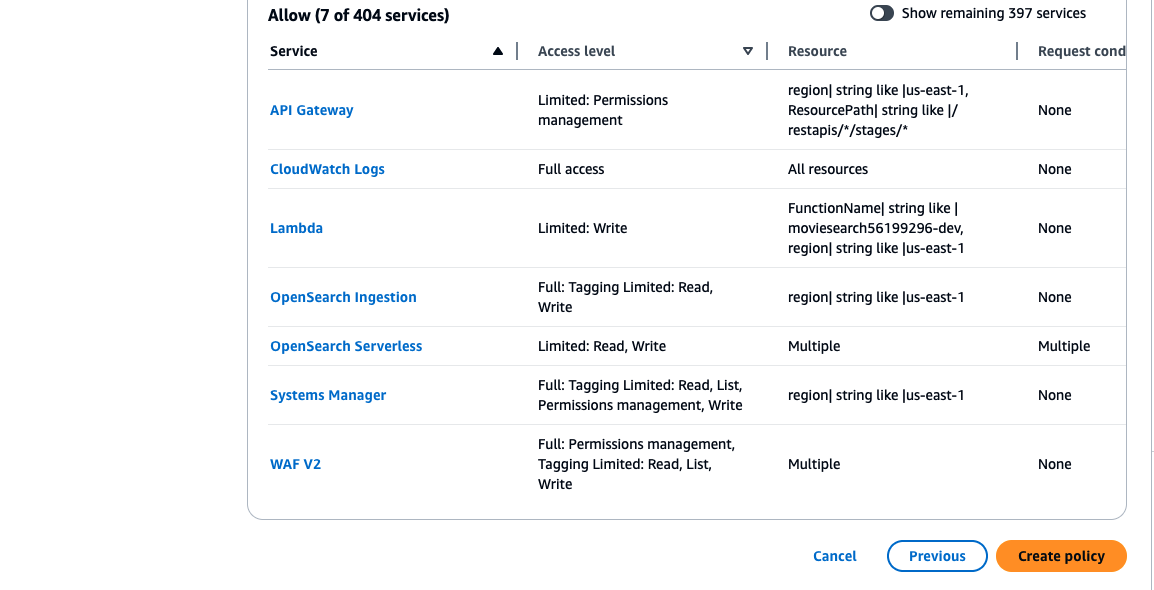Click the Lambda service link
The image size is (1154, 590).
coord(296,228)
